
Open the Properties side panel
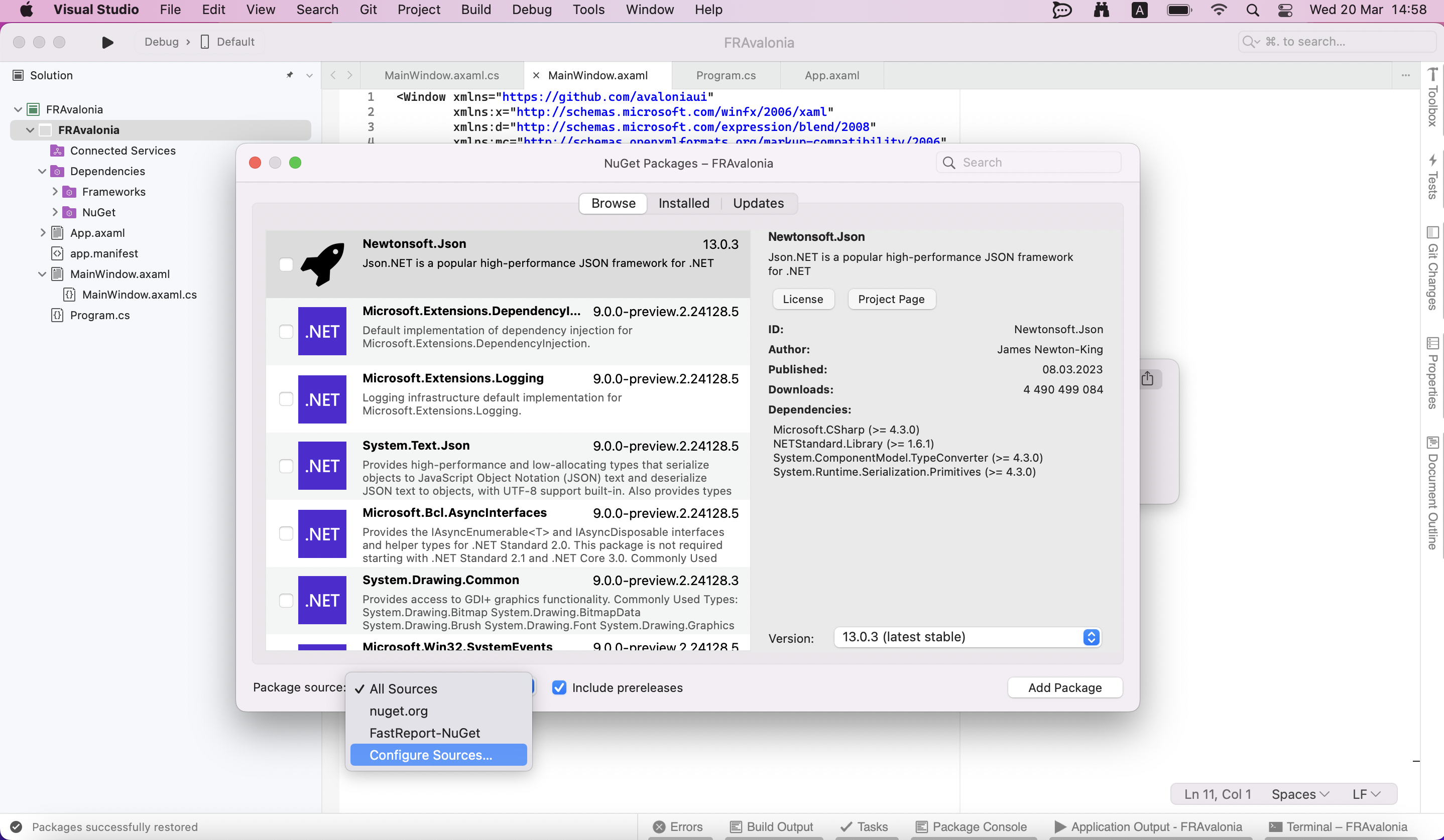point(1432,373)
